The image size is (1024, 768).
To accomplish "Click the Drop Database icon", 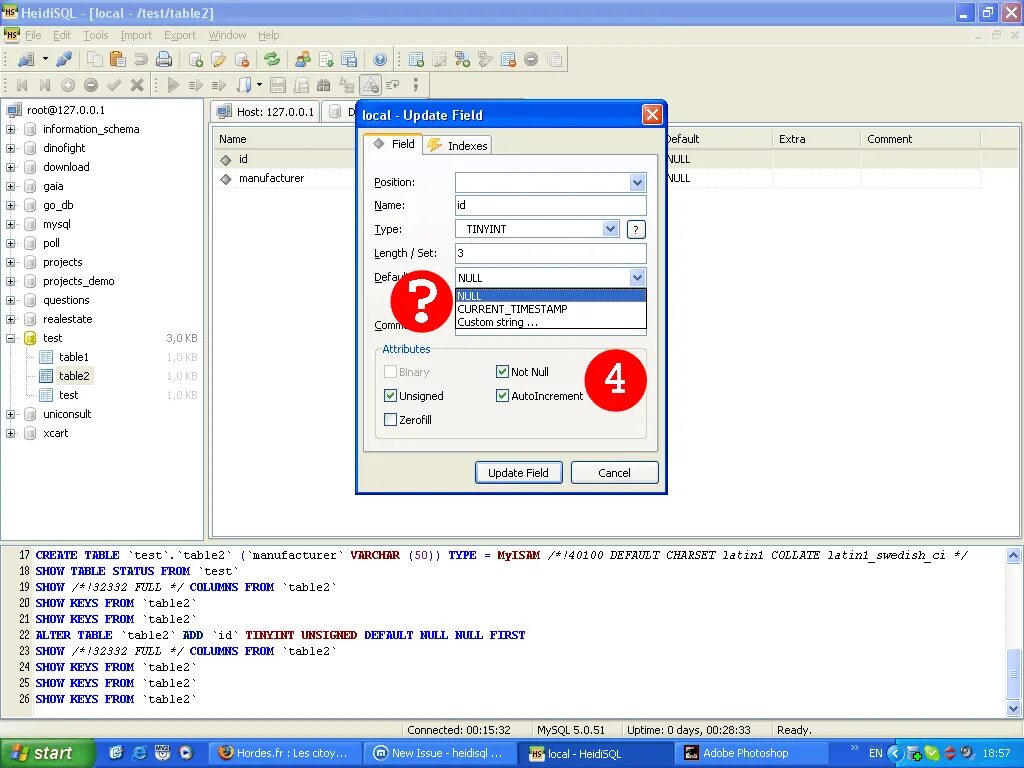I will point(242,59).
